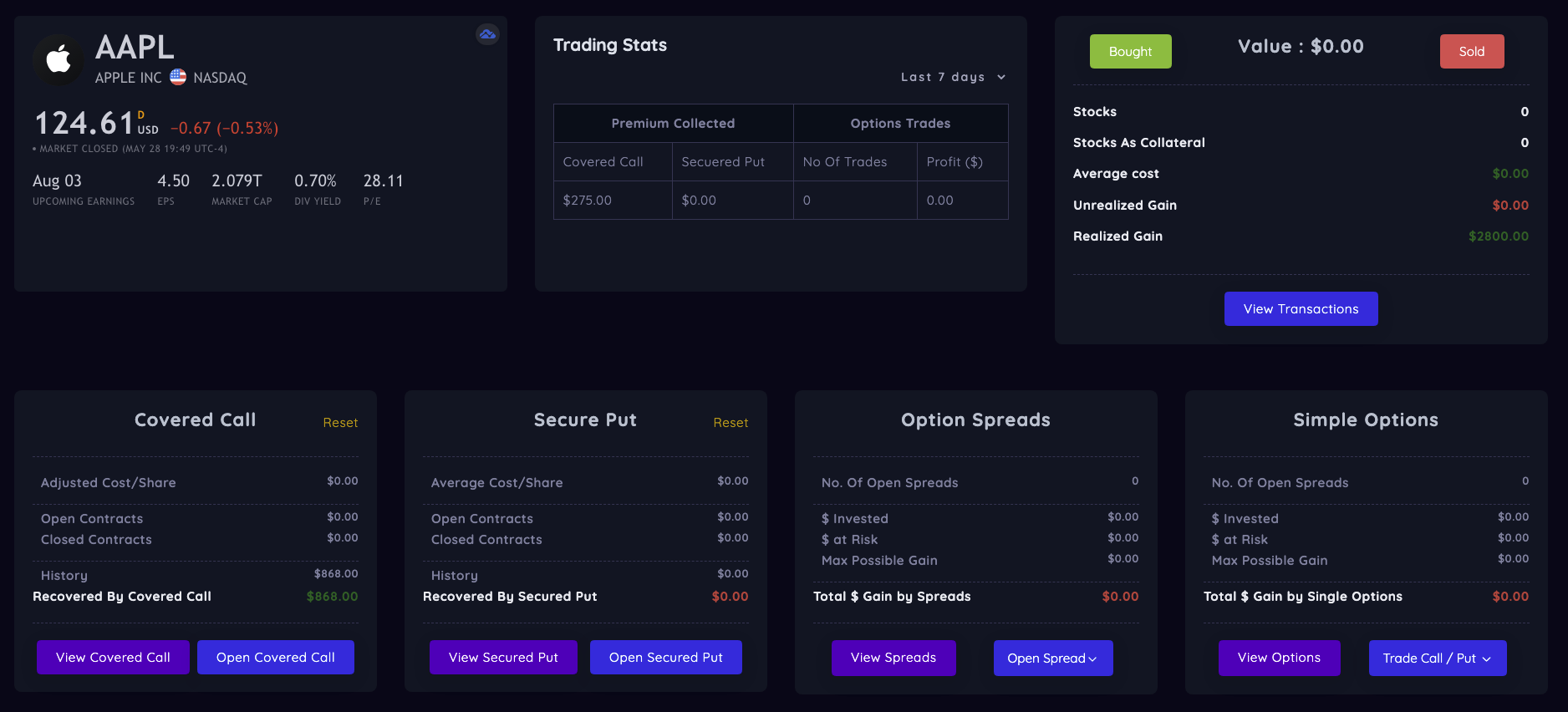Click the Average cost label
The image size is (1568, 712).
pyautogui.click(x=1116, y=174)
